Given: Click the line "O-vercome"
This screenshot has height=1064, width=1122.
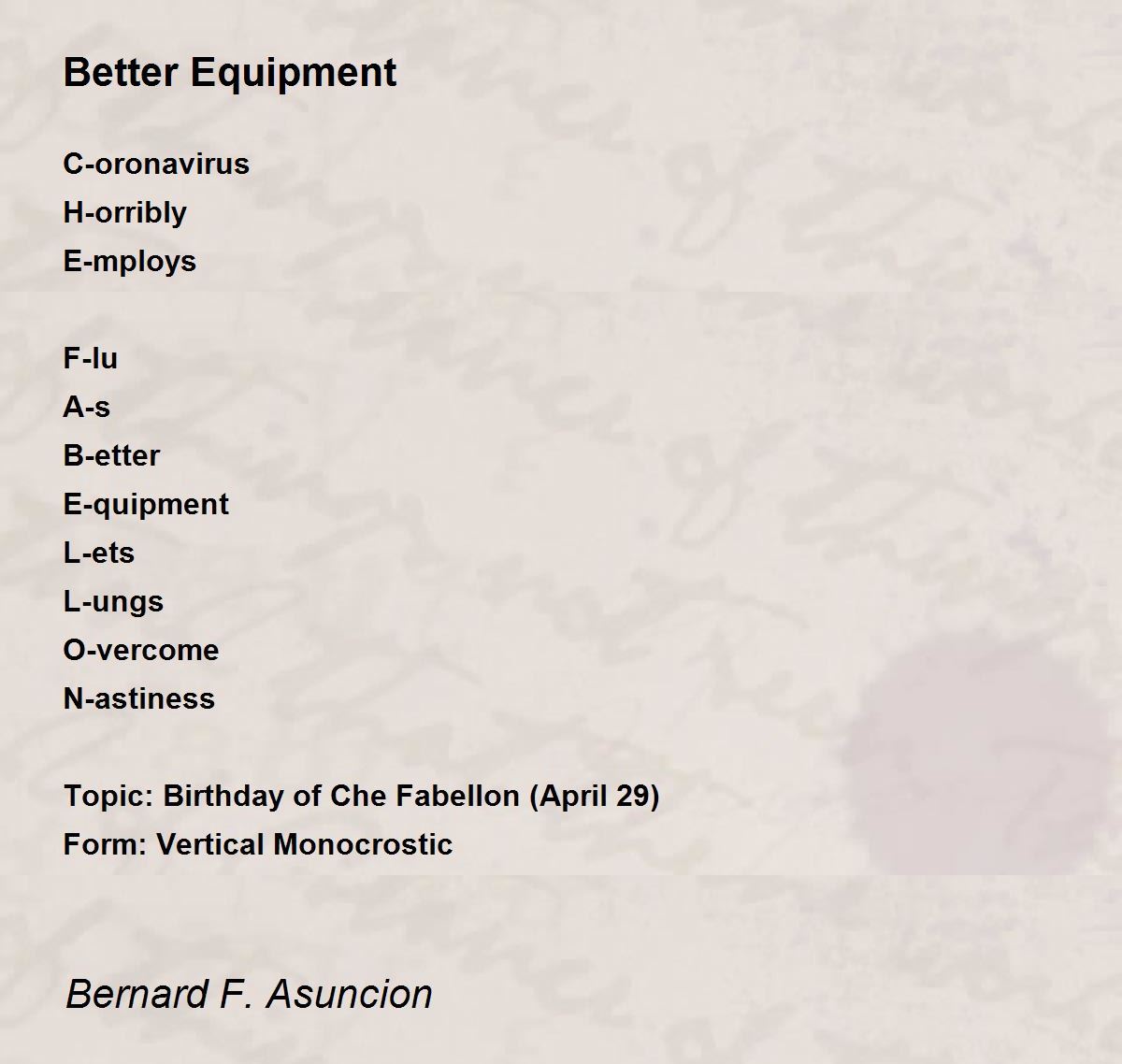Looking at the screenshot, I should [141, 650].
